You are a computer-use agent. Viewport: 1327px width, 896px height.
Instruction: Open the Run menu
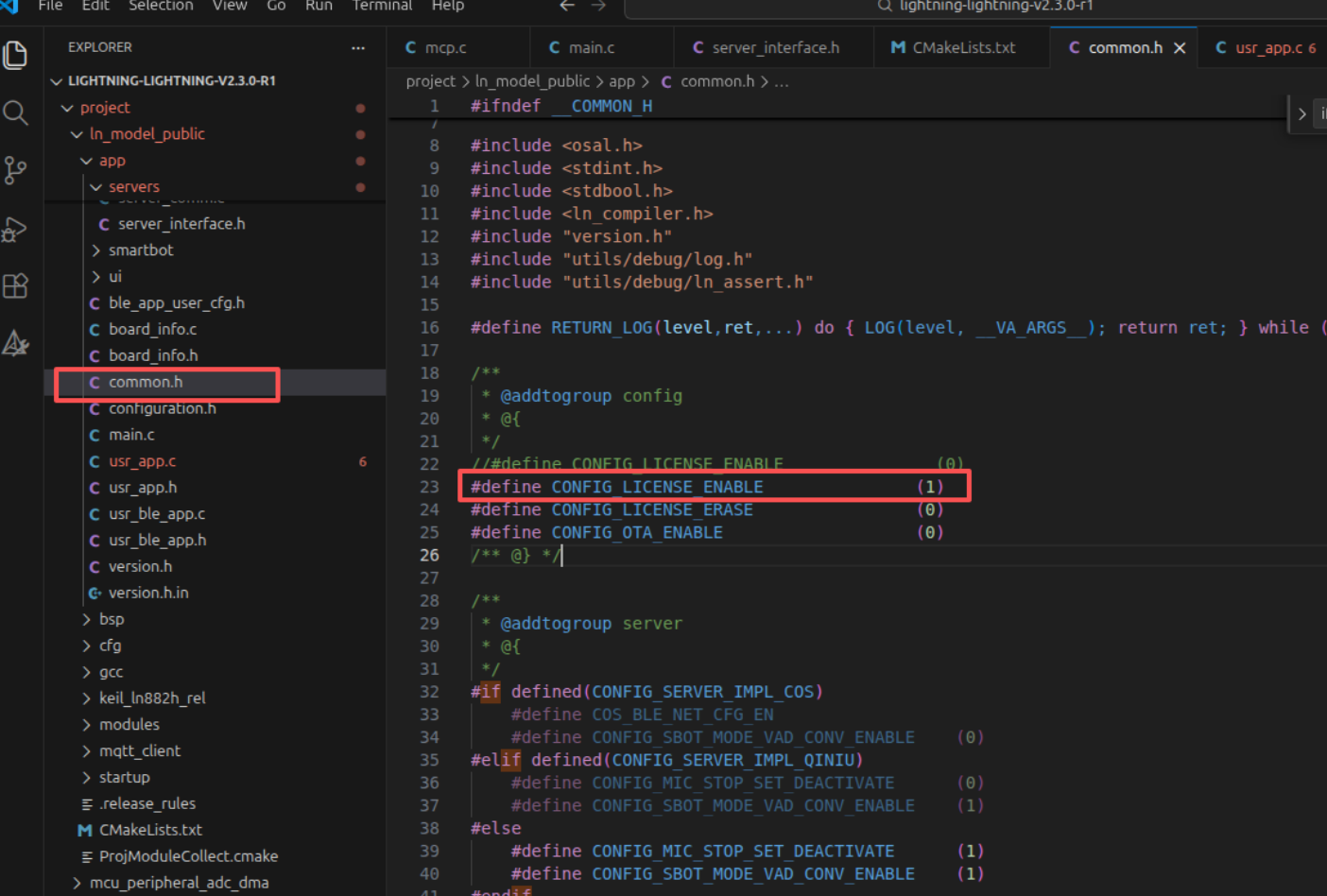point(319,6)
